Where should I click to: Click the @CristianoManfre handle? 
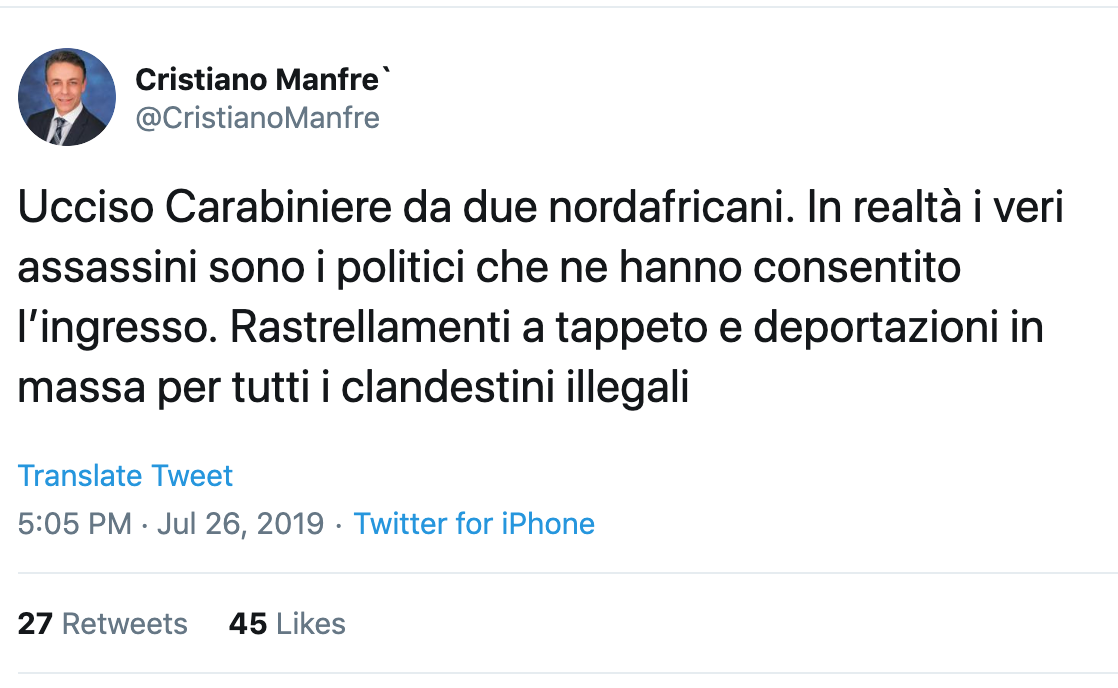(x=257, y=118)
